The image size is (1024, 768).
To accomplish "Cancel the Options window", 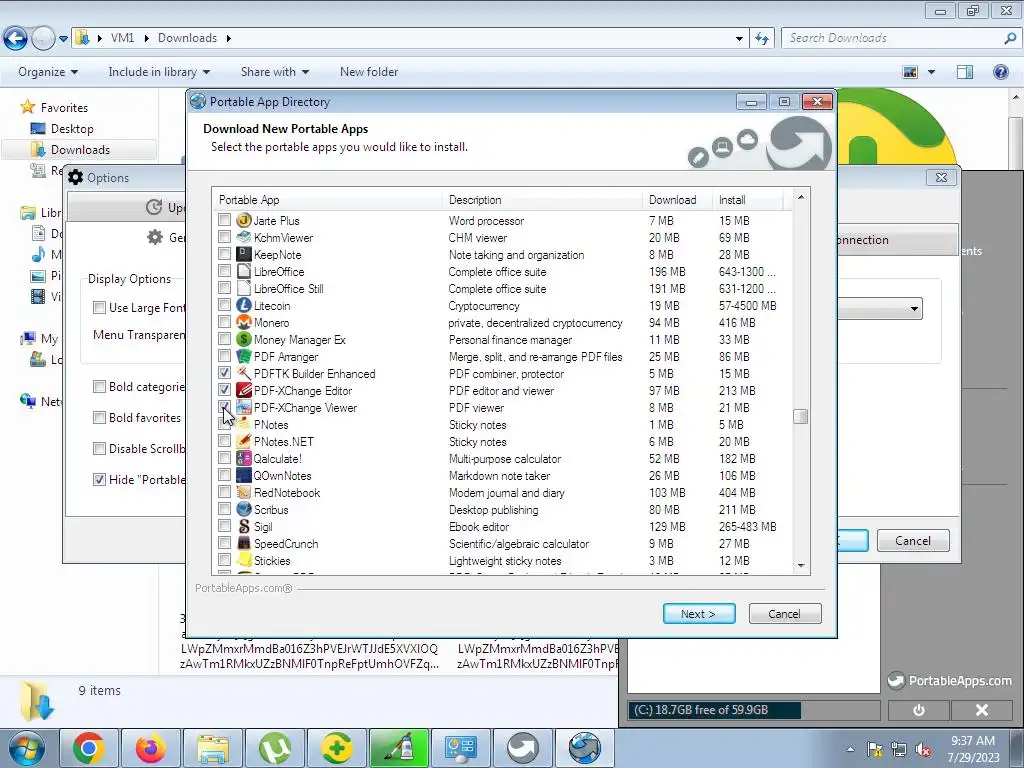I will (x=913, y=541).
